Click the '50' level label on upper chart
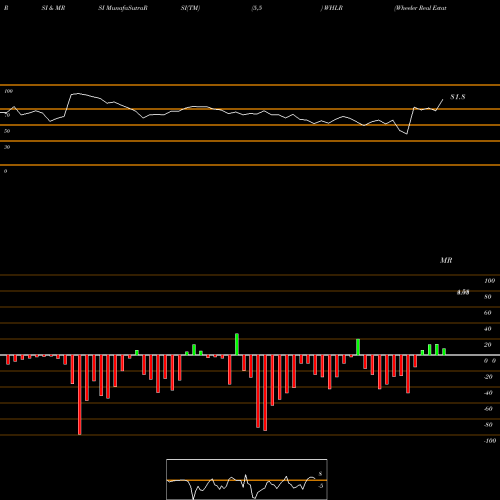 point(7,131)
